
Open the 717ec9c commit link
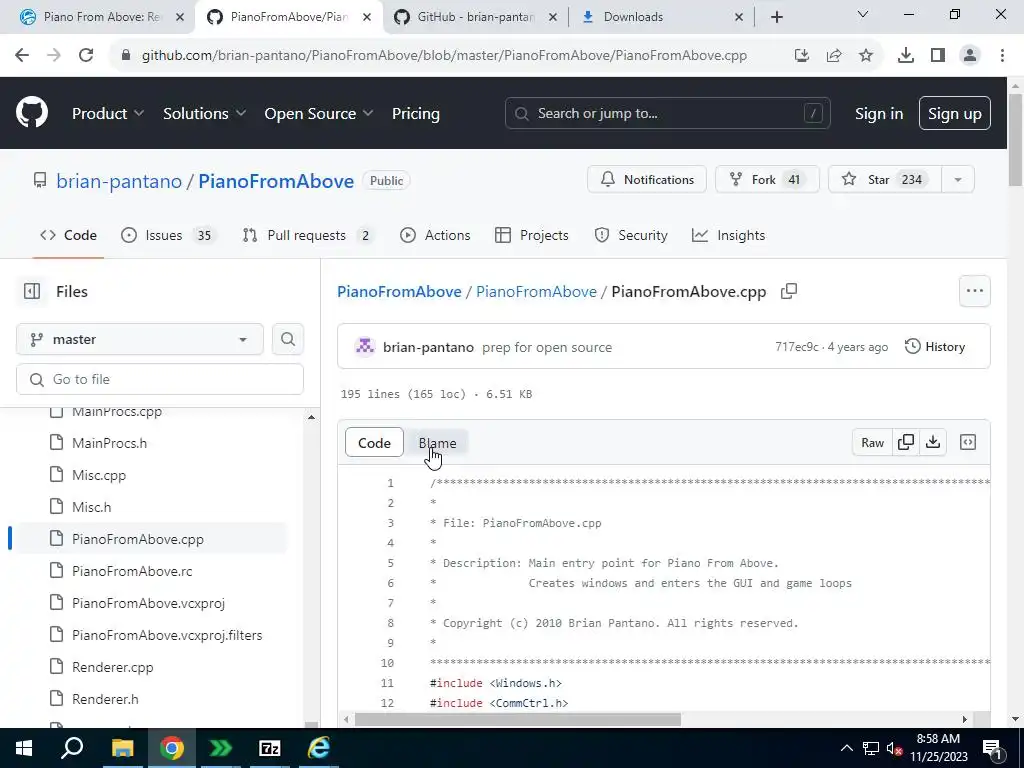[x=797, y=347]
